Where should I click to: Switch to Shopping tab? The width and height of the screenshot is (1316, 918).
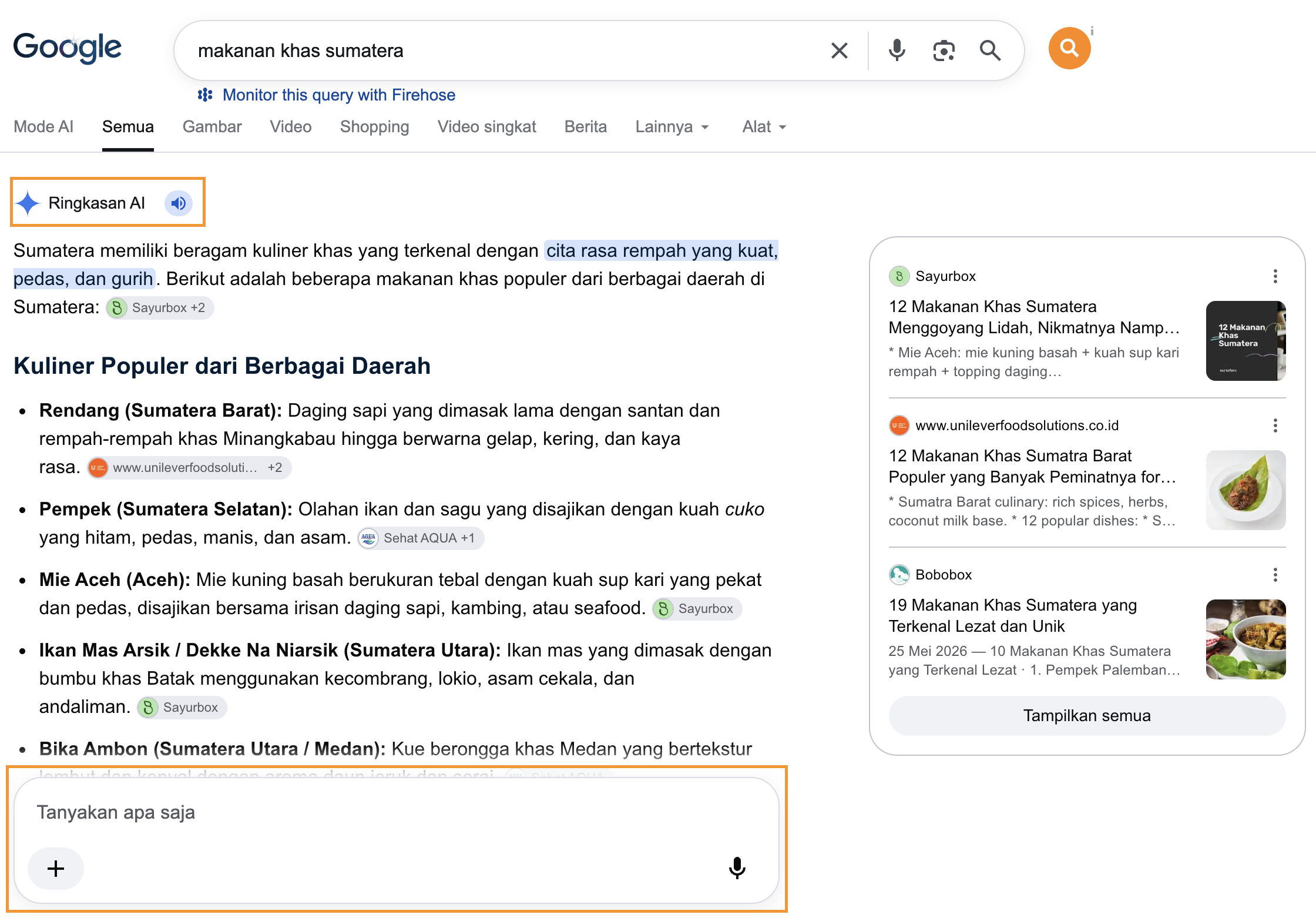tap(375, 127)
